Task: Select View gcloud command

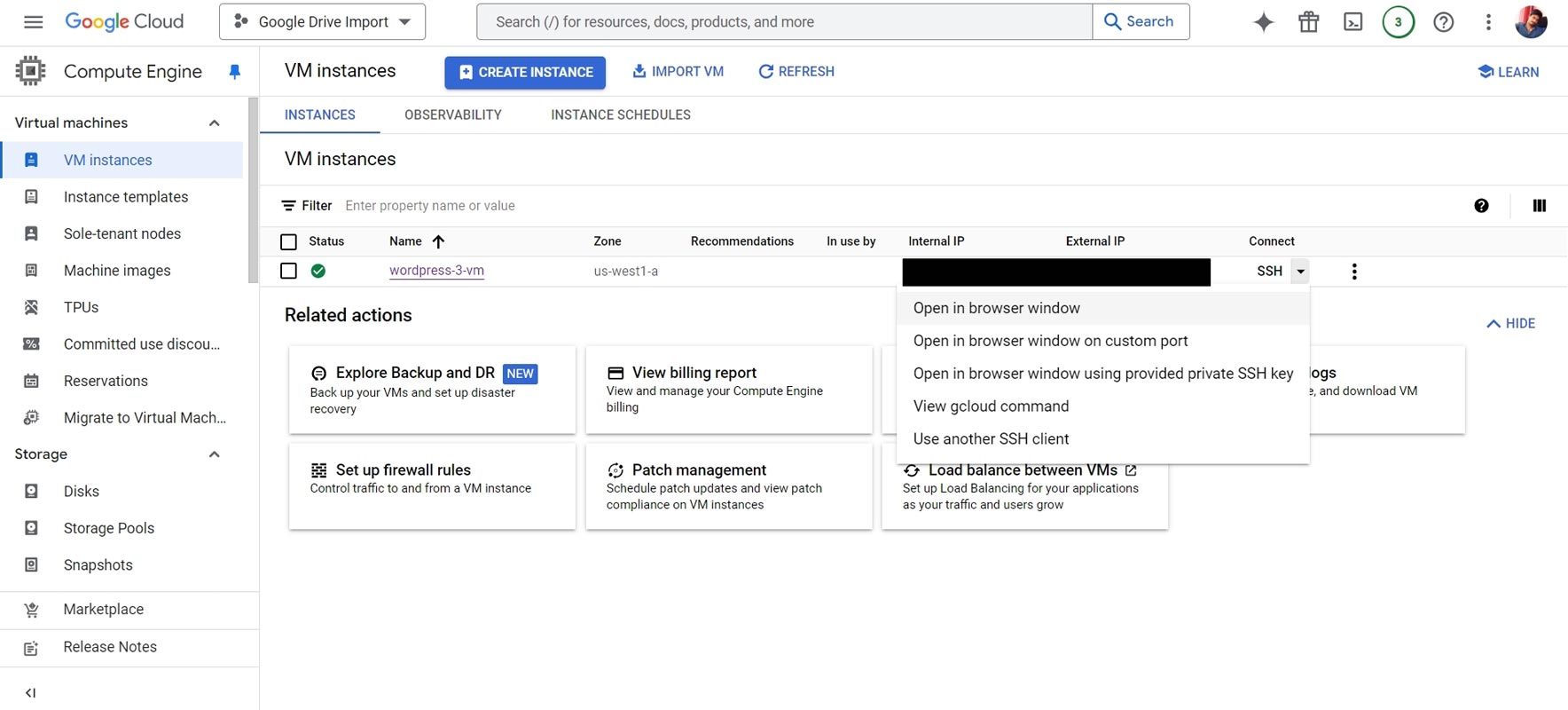Action: coord(1103,406)
